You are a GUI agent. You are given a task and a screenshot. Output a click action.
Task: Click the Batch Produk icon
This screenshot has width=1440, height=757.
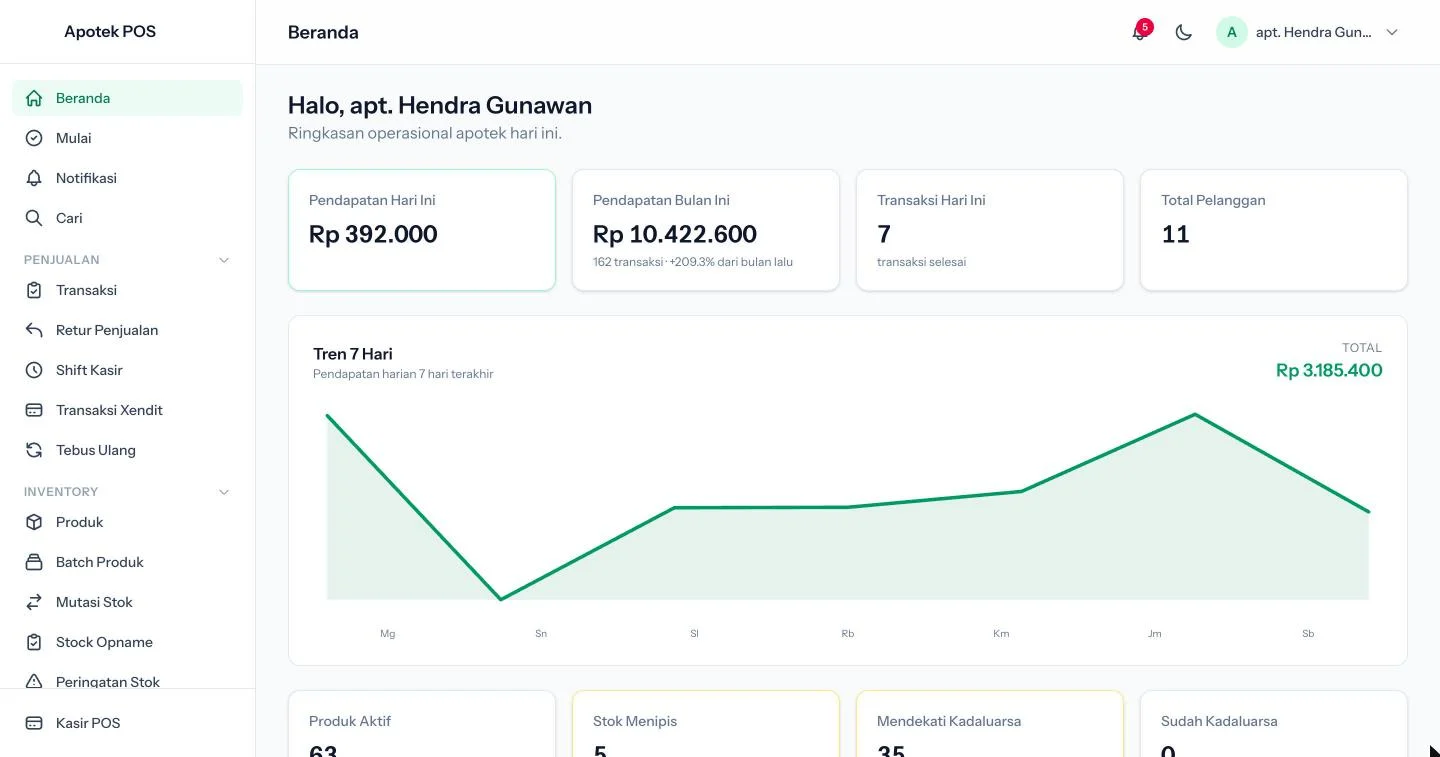[34, 562]
